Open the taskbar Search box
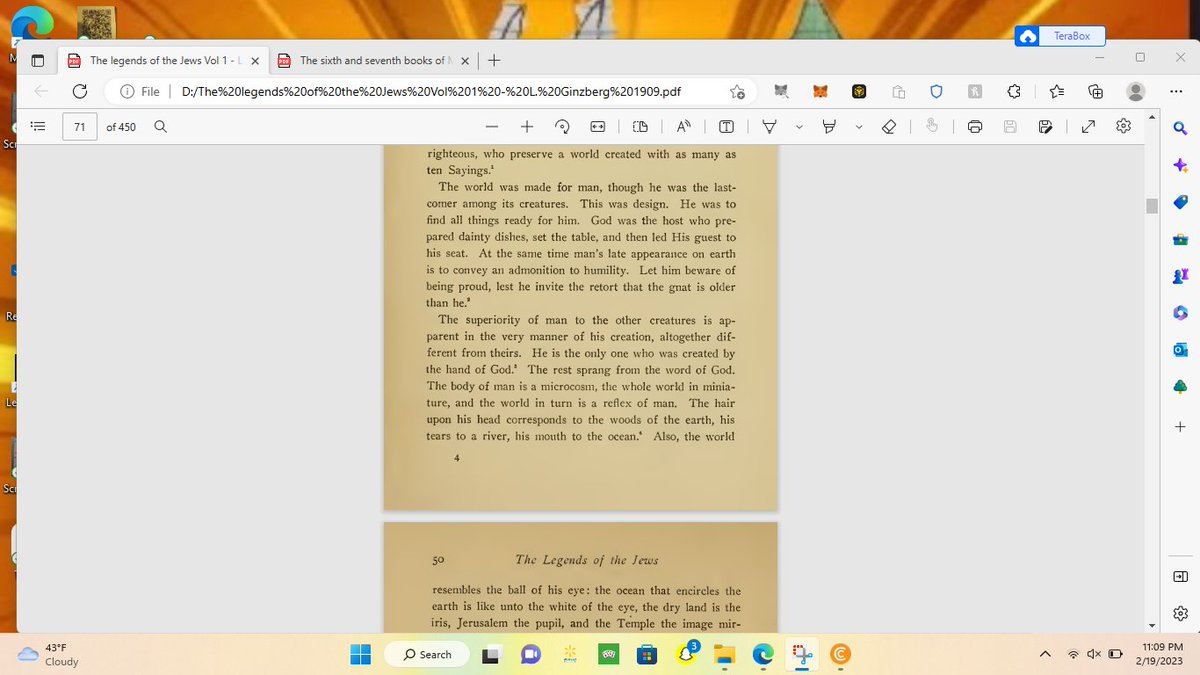 (x=429, y=654)
